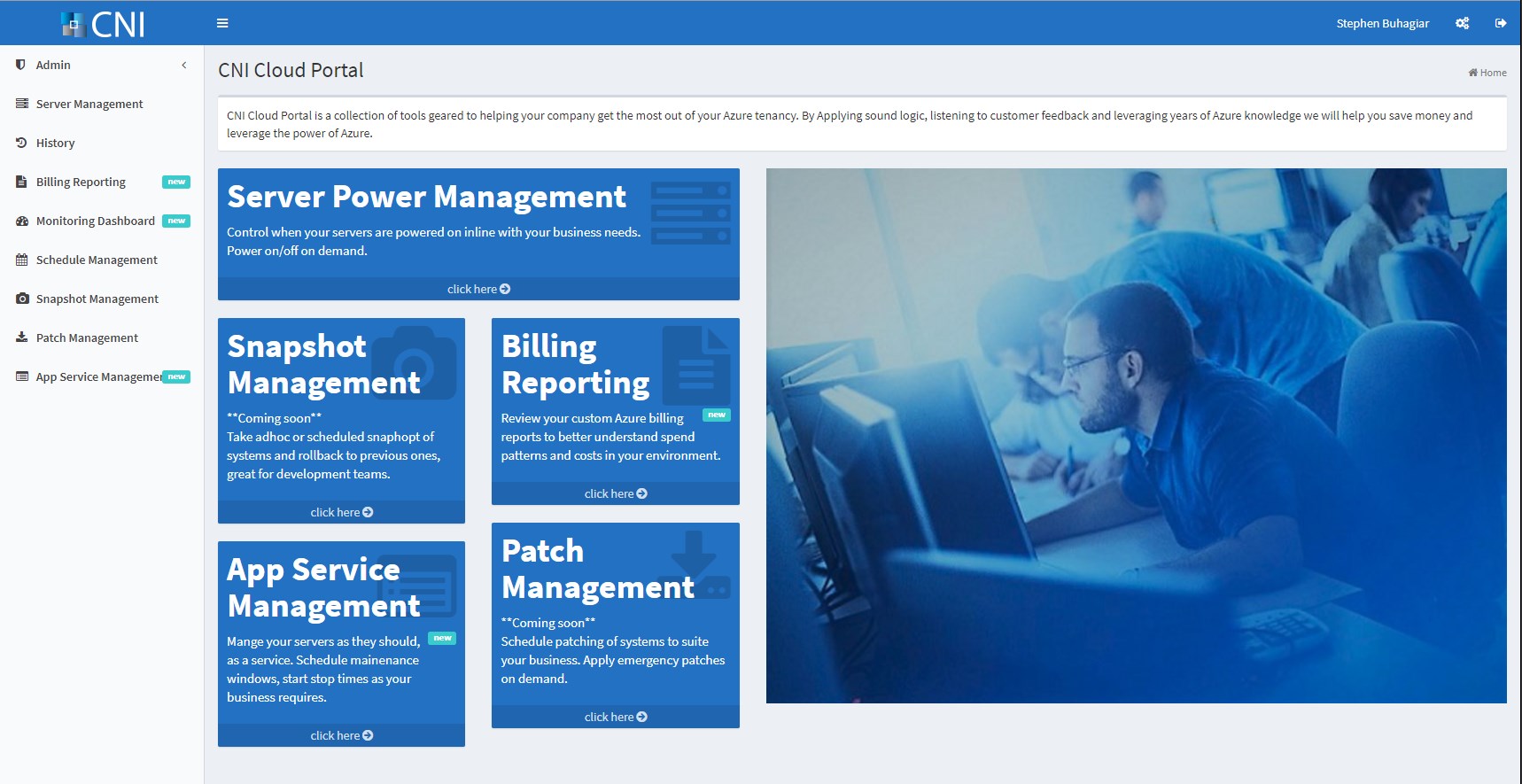The image size is (1522, 784).
Task: Click the Patch Management card heading
Action: click(598, 569)
